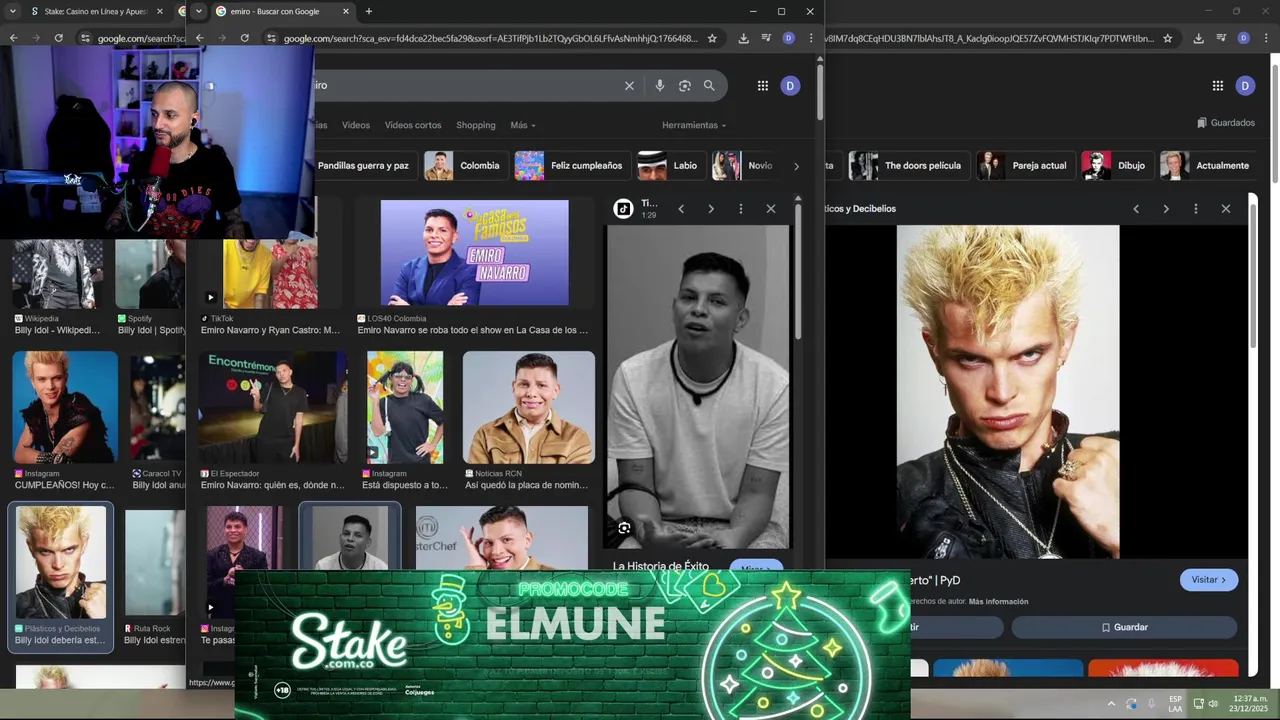
Task: Clear the search box in emiro window
Action: [x=629, y=86]
